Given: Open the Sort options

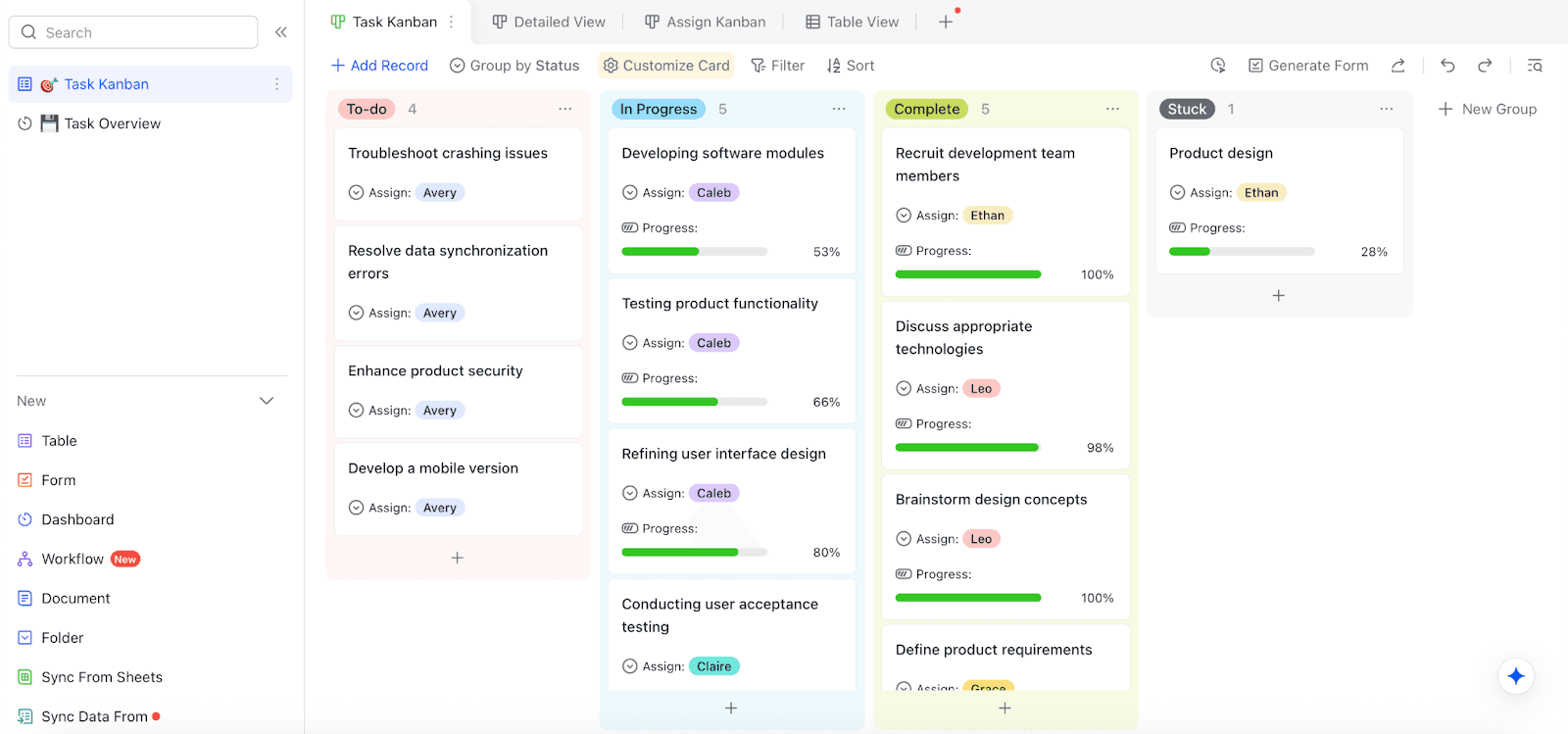Looking at the screenshot, I should (x=851, y=66).
